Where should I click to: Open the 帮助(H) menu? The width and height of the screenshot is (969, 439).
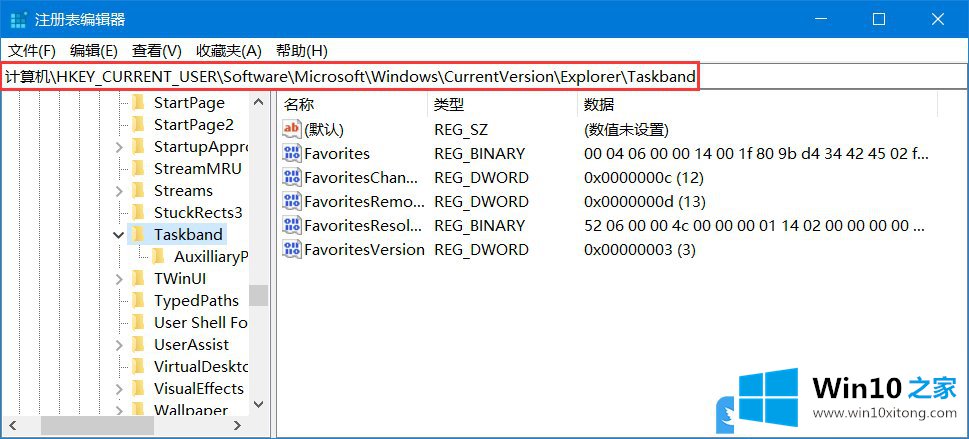click(302, 51)
